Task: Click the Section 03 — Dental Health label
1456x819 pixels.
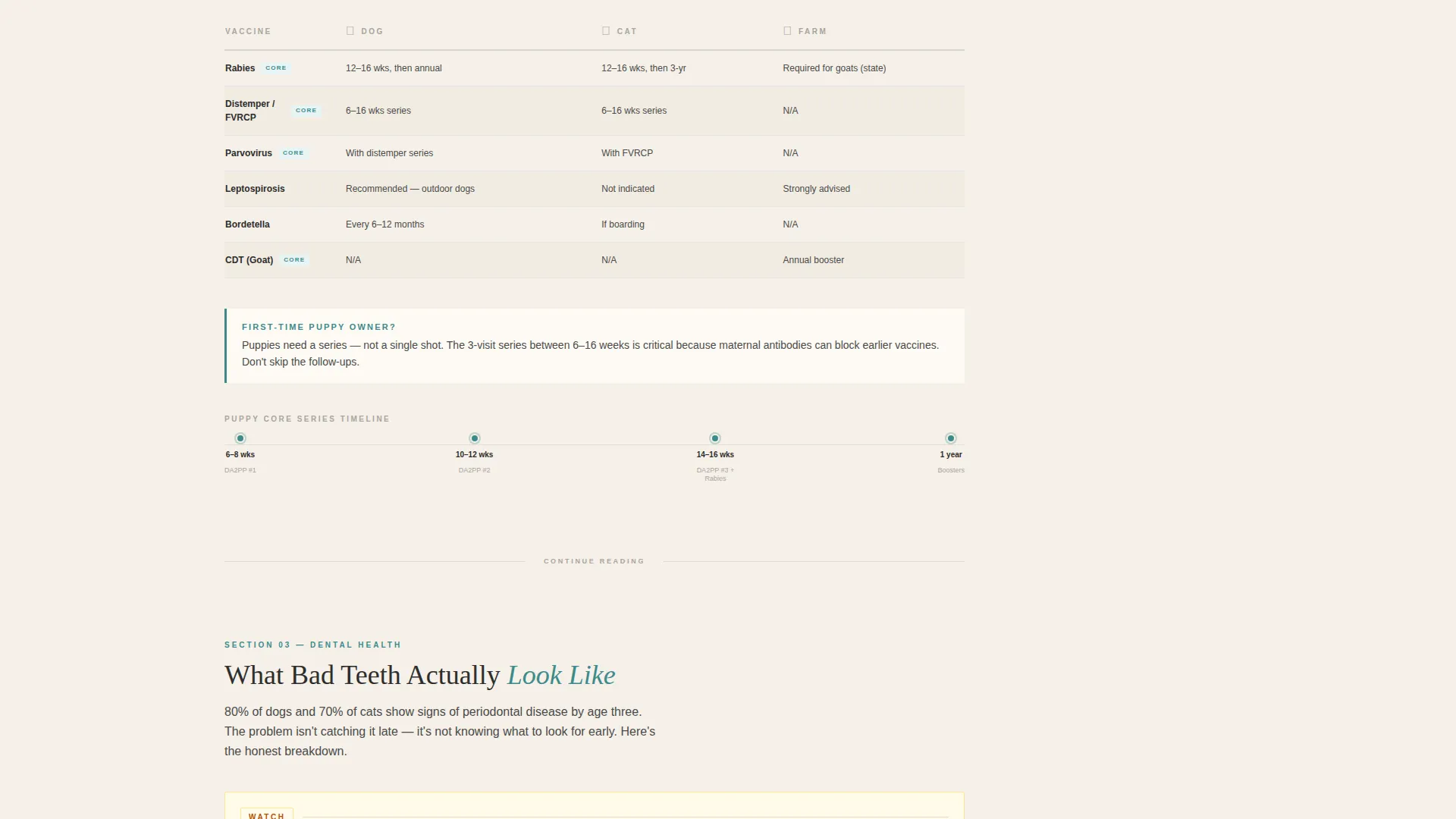Action: 312,645
